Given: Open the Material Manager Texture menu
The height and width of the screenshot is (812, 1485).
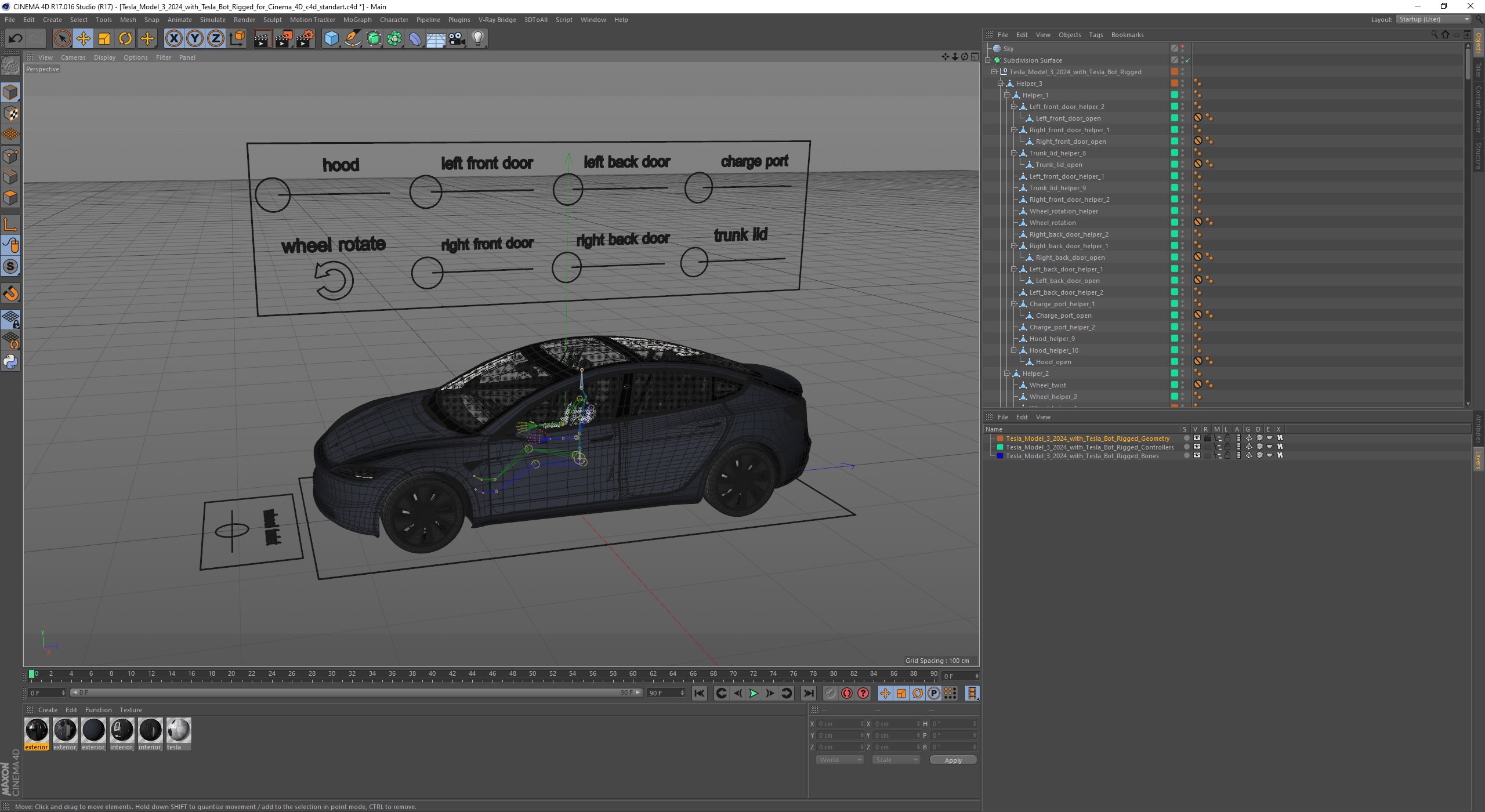Looking at the screenshot, I should (x=131, y=710).
